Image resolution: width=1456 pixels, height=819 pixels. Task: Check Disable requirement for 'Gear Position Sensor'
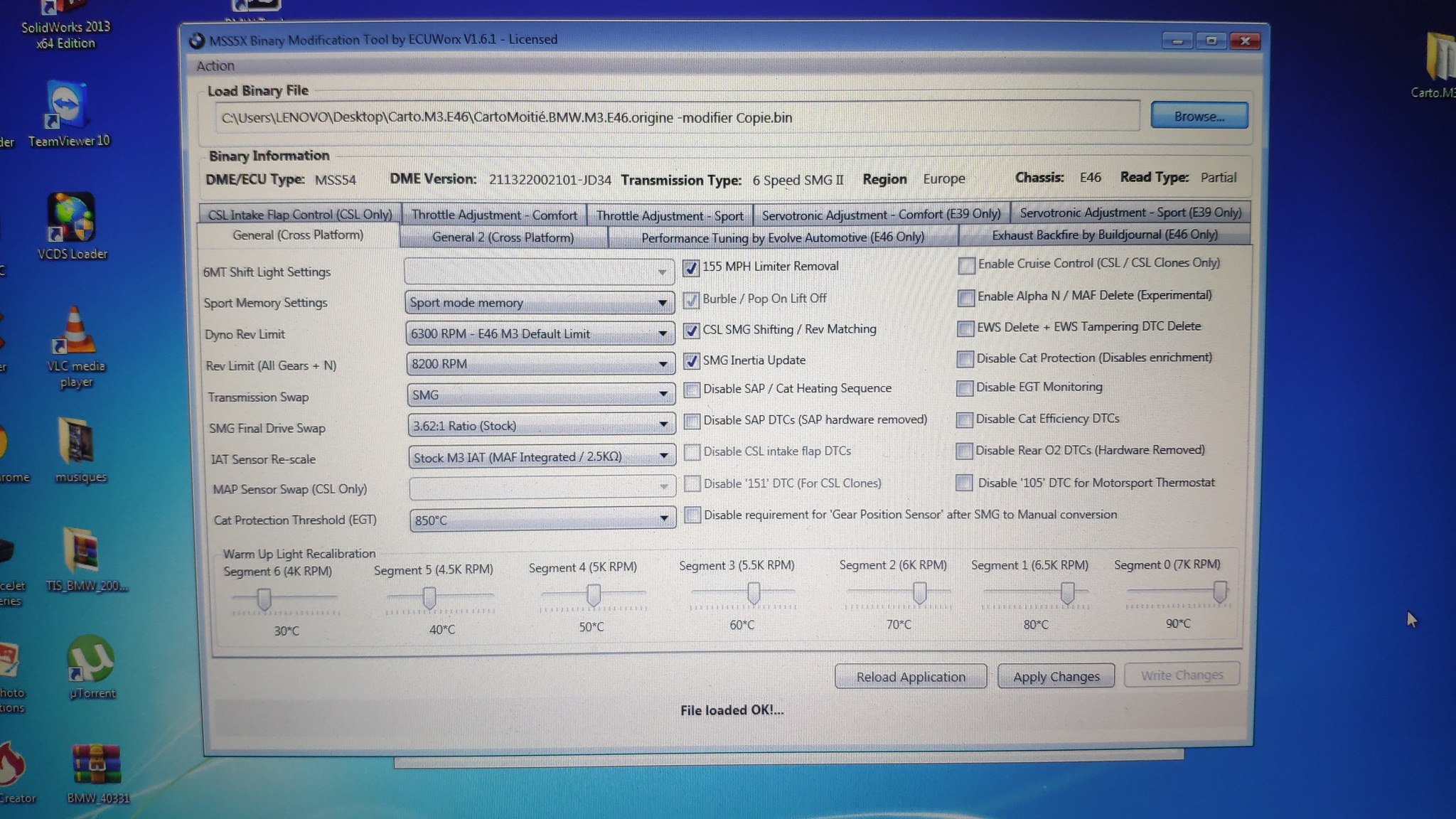point(692,515)
